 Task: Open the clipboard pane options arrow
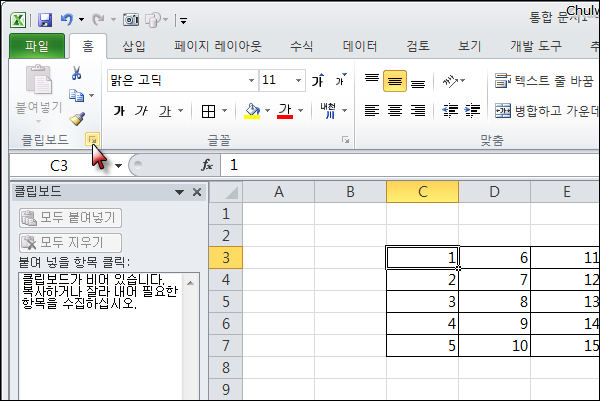(x=179, y=192)
